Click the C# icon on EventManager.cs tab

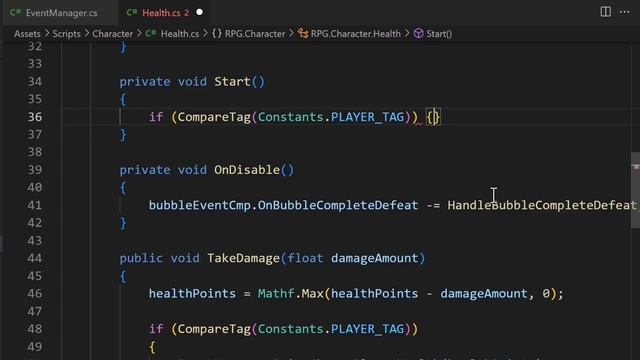point(16,12)
